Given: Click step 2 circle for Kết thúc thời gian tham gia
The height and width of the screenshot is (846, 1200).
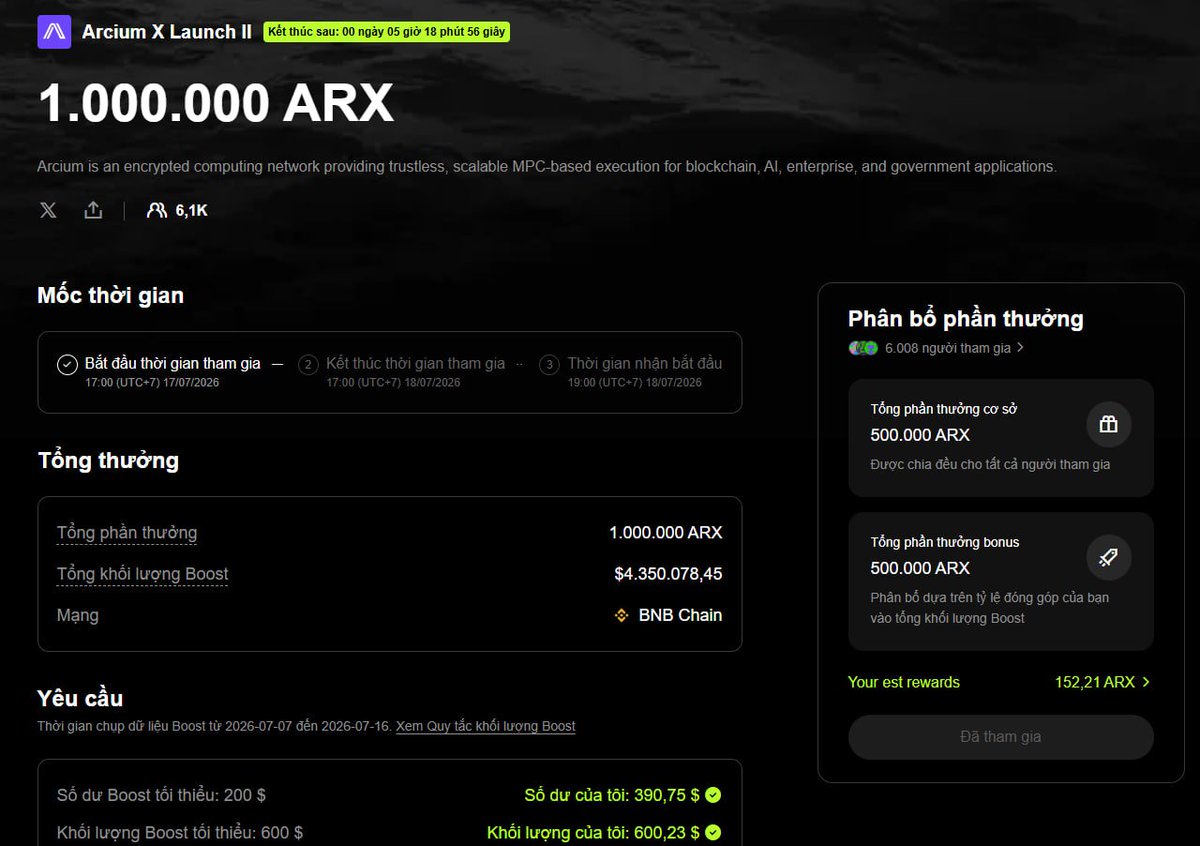Looking at the screenshot, I should 308,364.
